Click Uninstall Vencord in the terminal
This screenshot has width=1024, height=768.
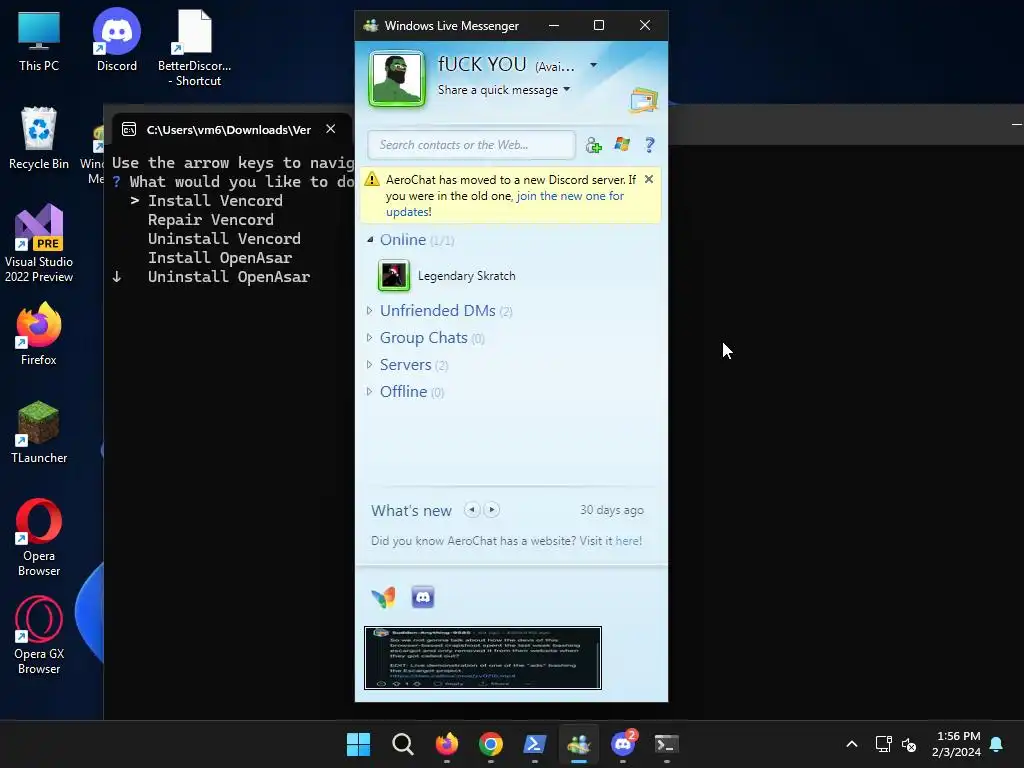click(x=224, y=238)
